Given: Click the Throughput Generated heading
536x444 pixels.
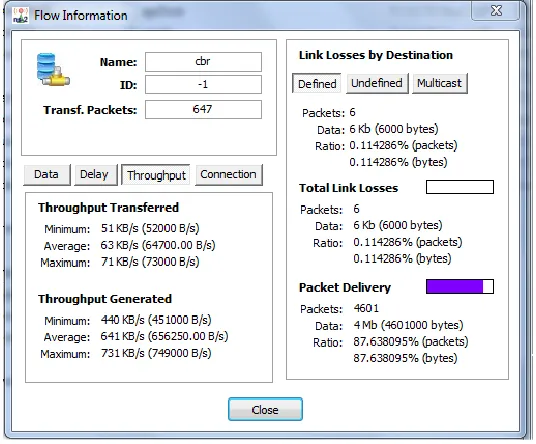Looking at the screenshot, I should click(x=105, y=299).
